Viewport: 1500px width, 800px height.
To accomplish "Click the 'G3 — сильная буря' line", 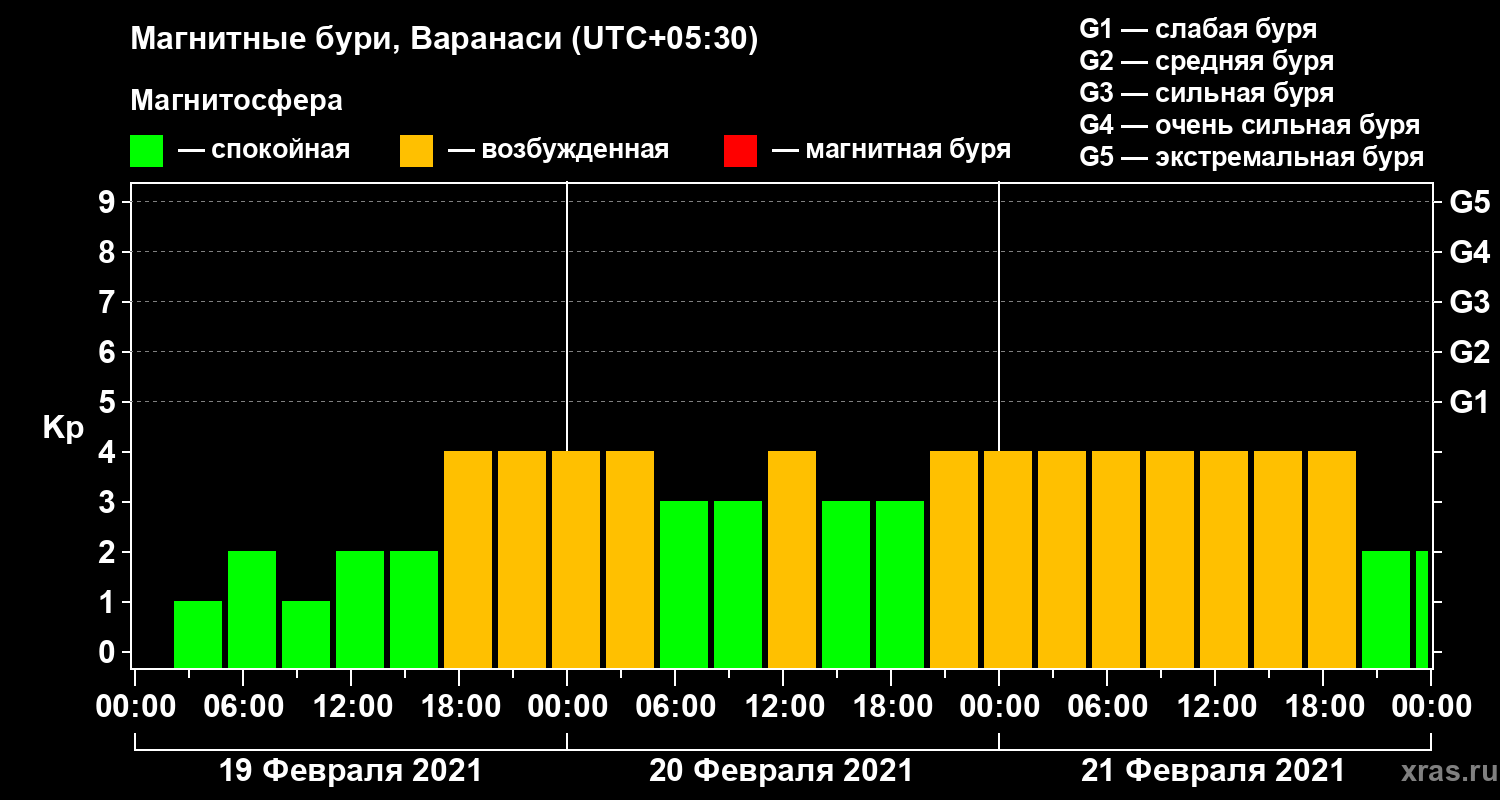I will [x=1207, y=93].
